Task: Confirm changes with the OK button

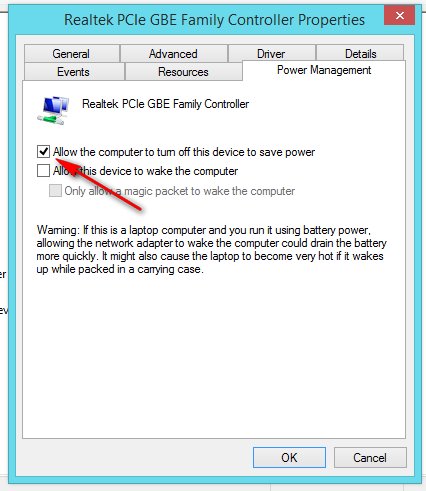Action: 289,457
